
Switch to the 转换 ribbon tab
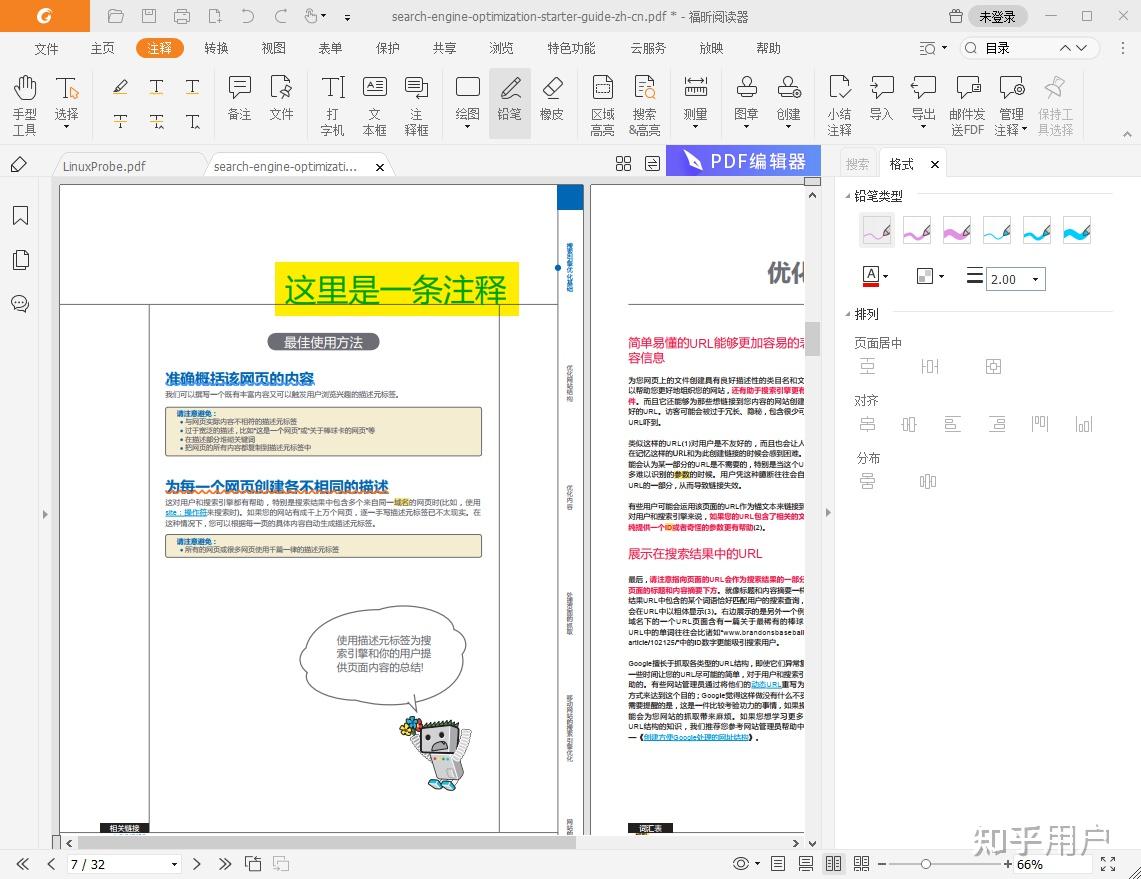click(216, 48)
